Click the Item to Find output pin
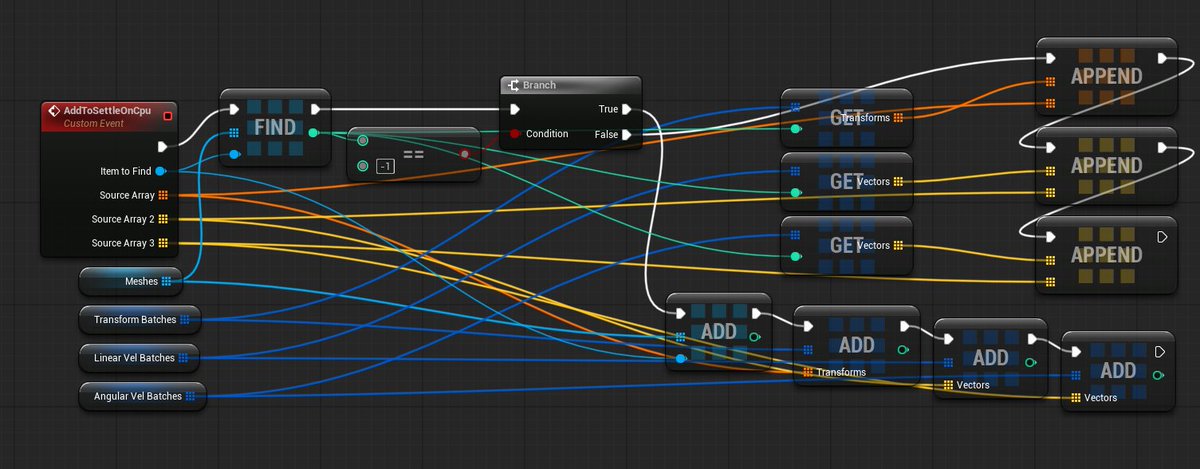Image resolution: width=1200 pixels, height=469 pixels. [x=161, y=171]
